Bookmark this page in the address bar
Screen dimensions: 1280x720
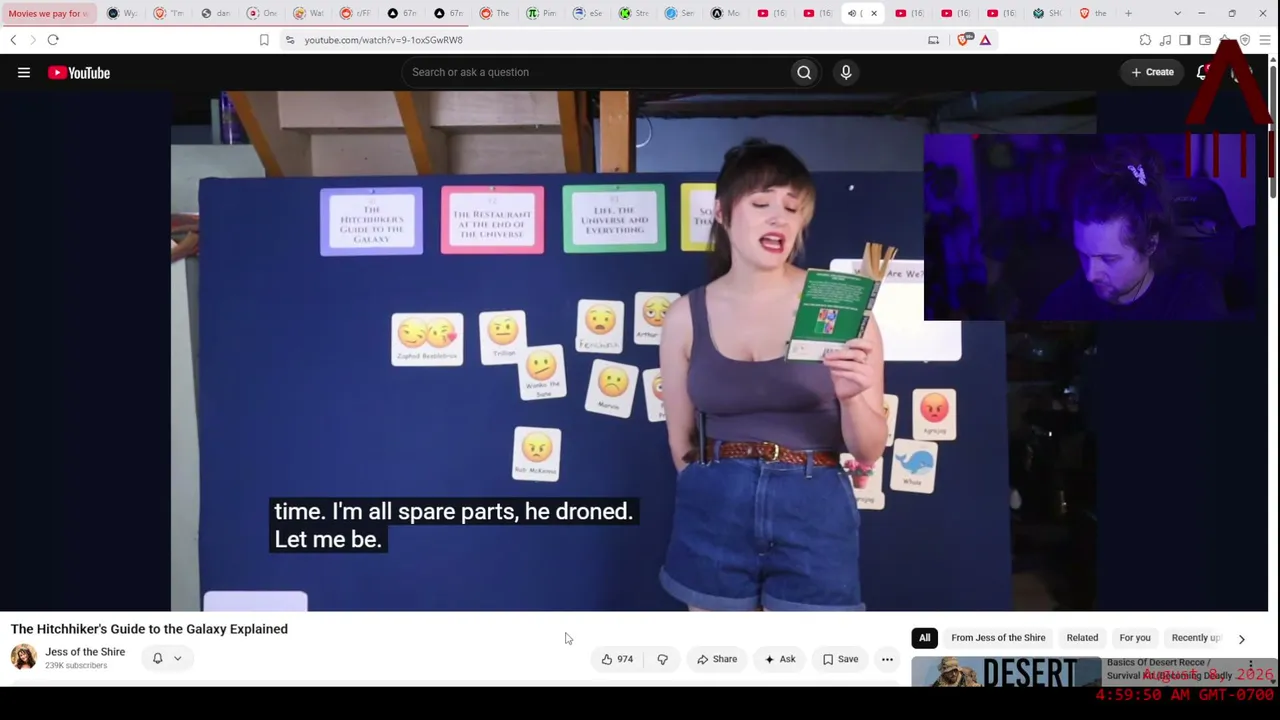[x=264, y=40]
